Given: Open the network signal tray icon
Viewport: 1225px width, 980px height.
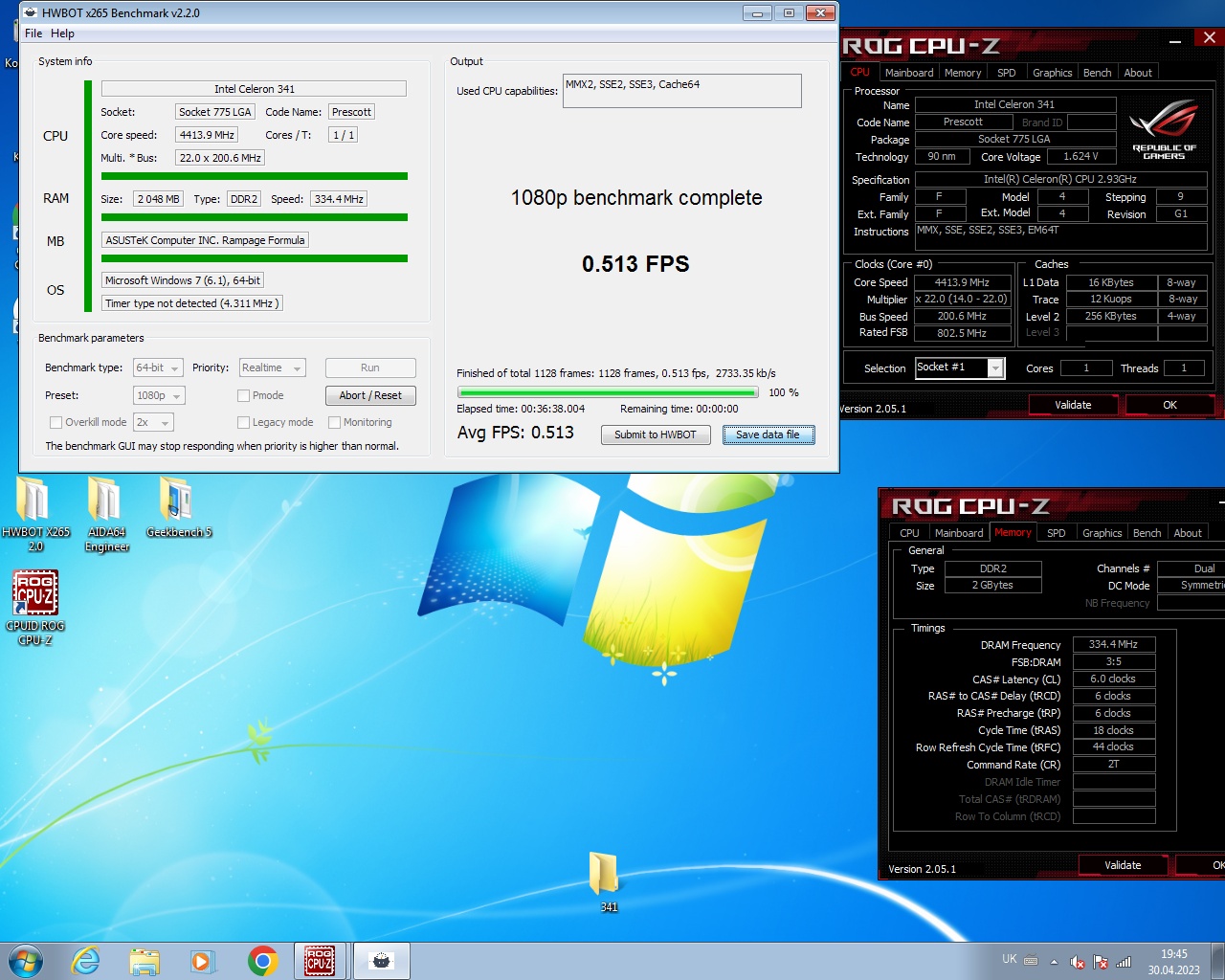Looking at the screenshot, I should click(1125, 962).
